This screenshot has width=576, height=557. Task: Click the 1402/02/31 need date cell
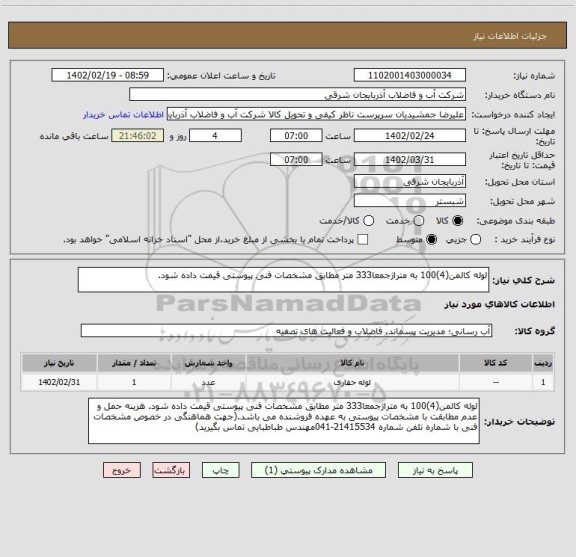tap(59, 382)
